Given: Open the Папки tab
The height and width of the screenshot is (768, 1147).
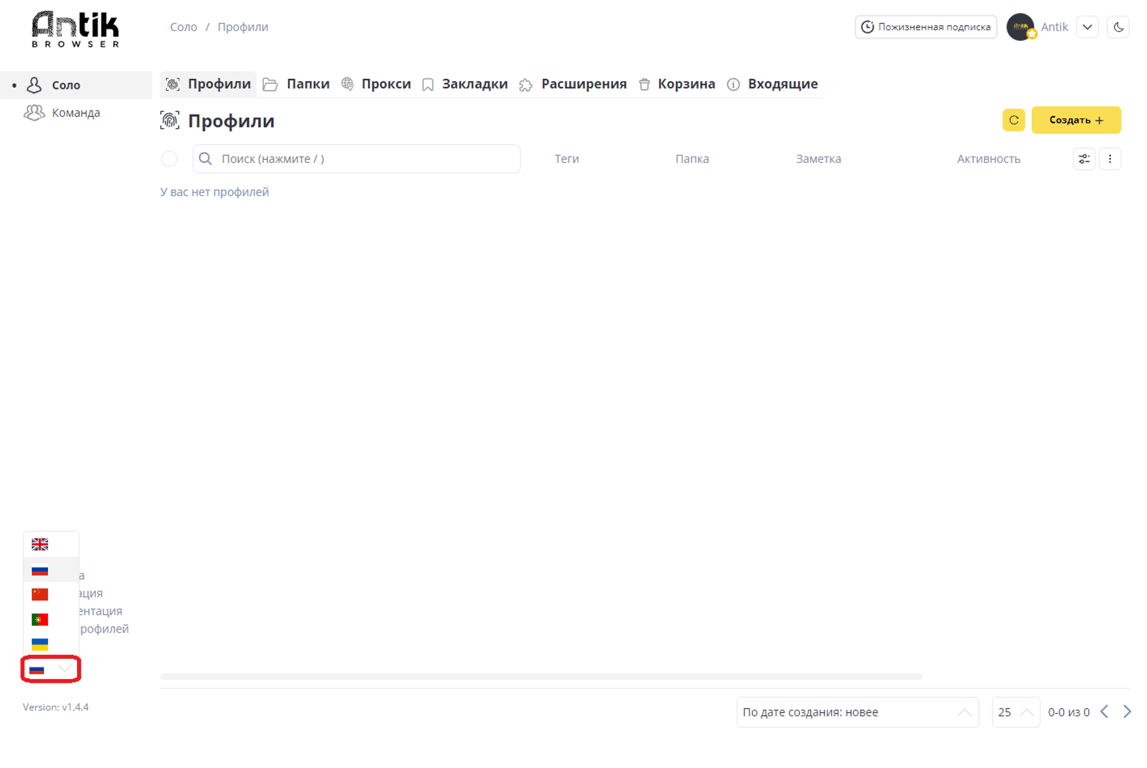Looking at the screenshot, I should tap(296, 84).
